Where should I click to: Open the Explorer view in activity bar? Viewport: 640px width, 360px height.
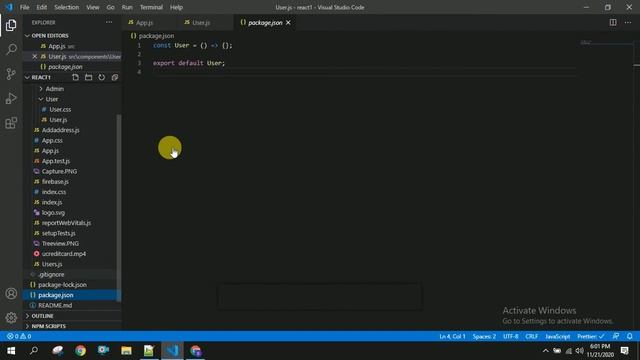pyautogui.click(x=11, y=25)
